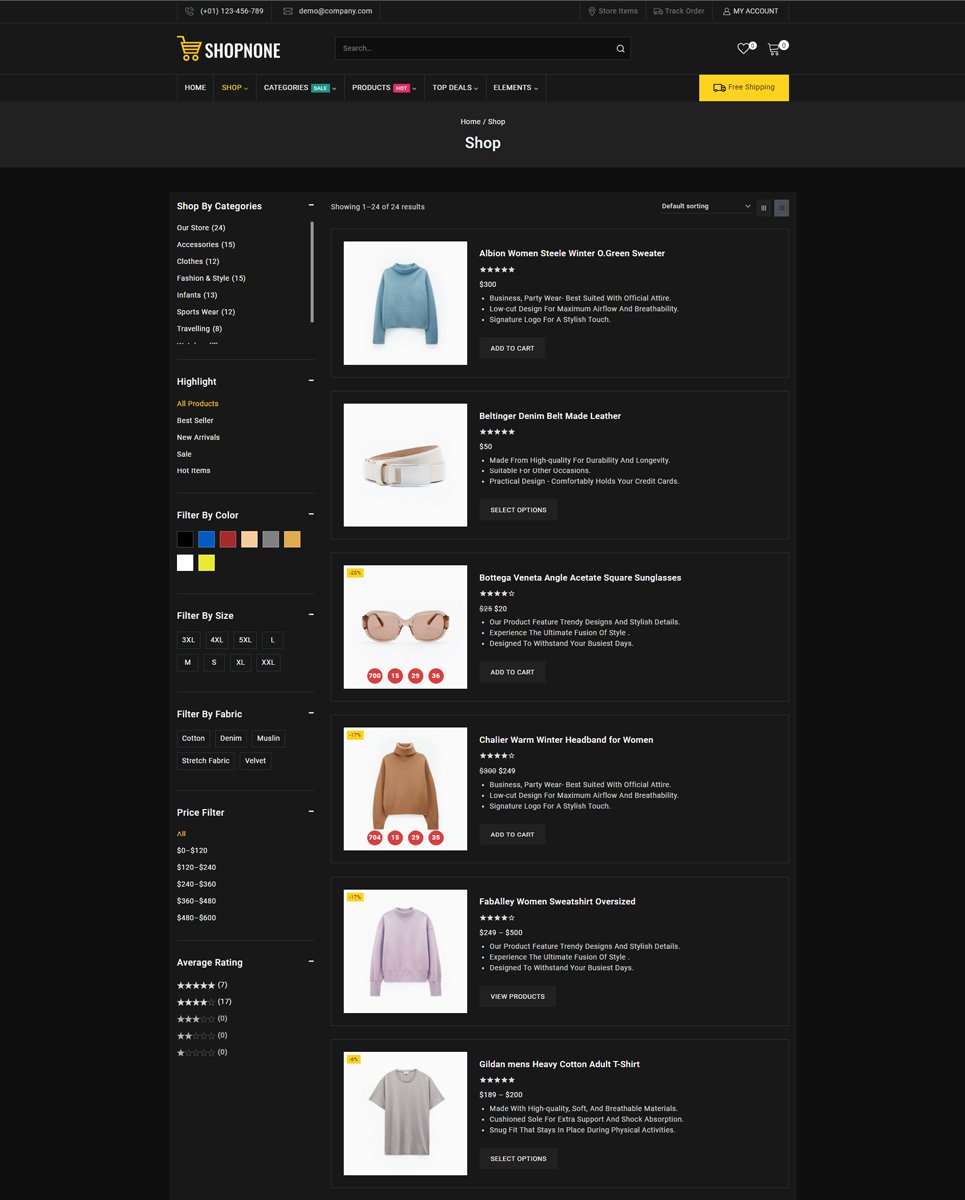Collapse the Price Filter section
The height and width of the screenshot is (1200, 965).
311,812
